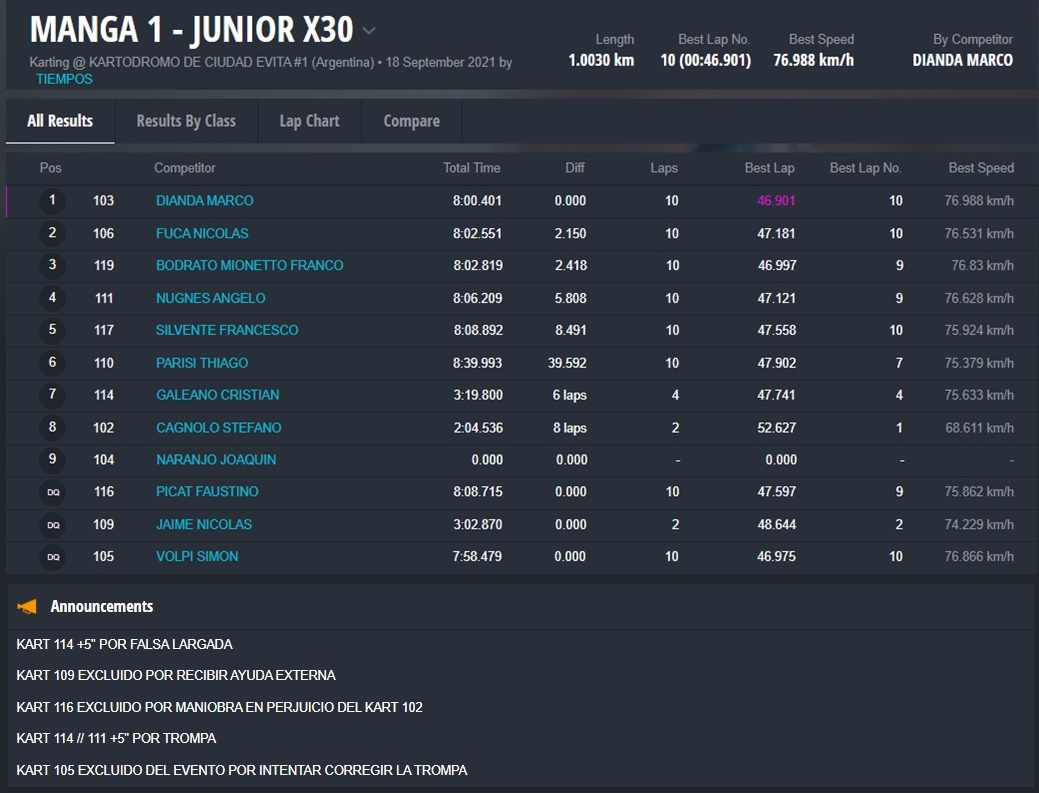Click the DQ badge for Picat Faustino
Screen dimensions: 1039x793
[52, 492]
